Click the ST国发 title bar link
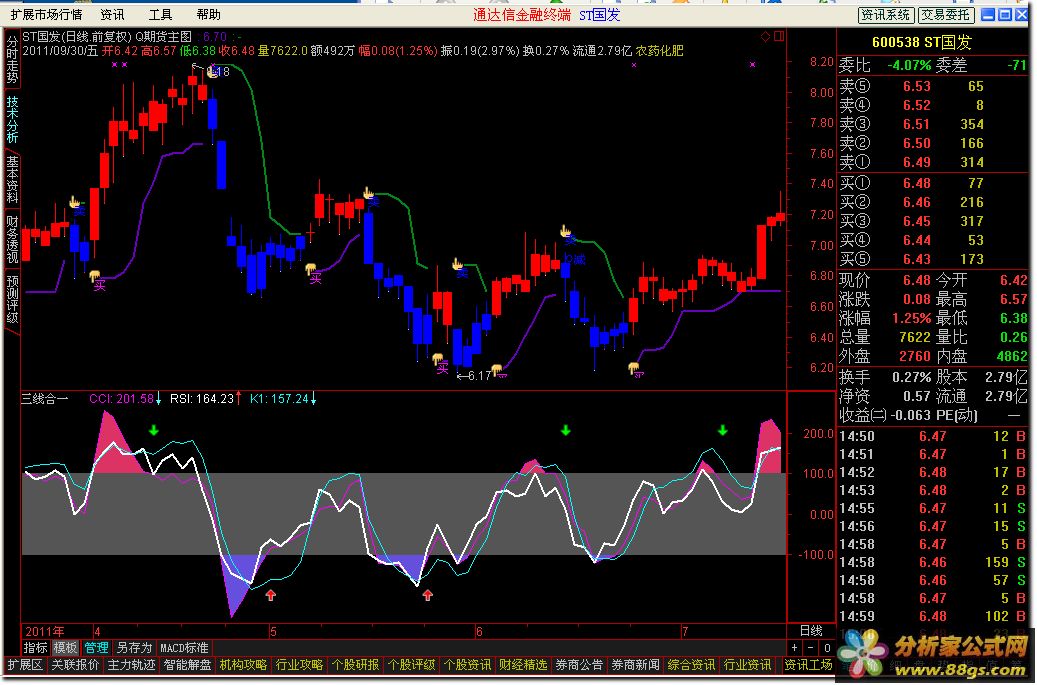The height and width of the screenshot is (685, 1037). pos(599,15)
